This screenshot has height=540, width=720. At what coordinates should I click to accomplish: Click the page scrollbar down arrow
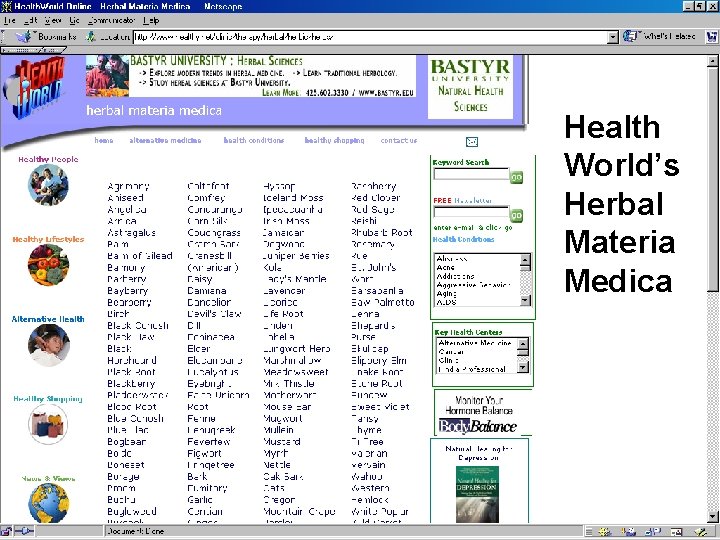pyautogui.click(x=713, y=518)
